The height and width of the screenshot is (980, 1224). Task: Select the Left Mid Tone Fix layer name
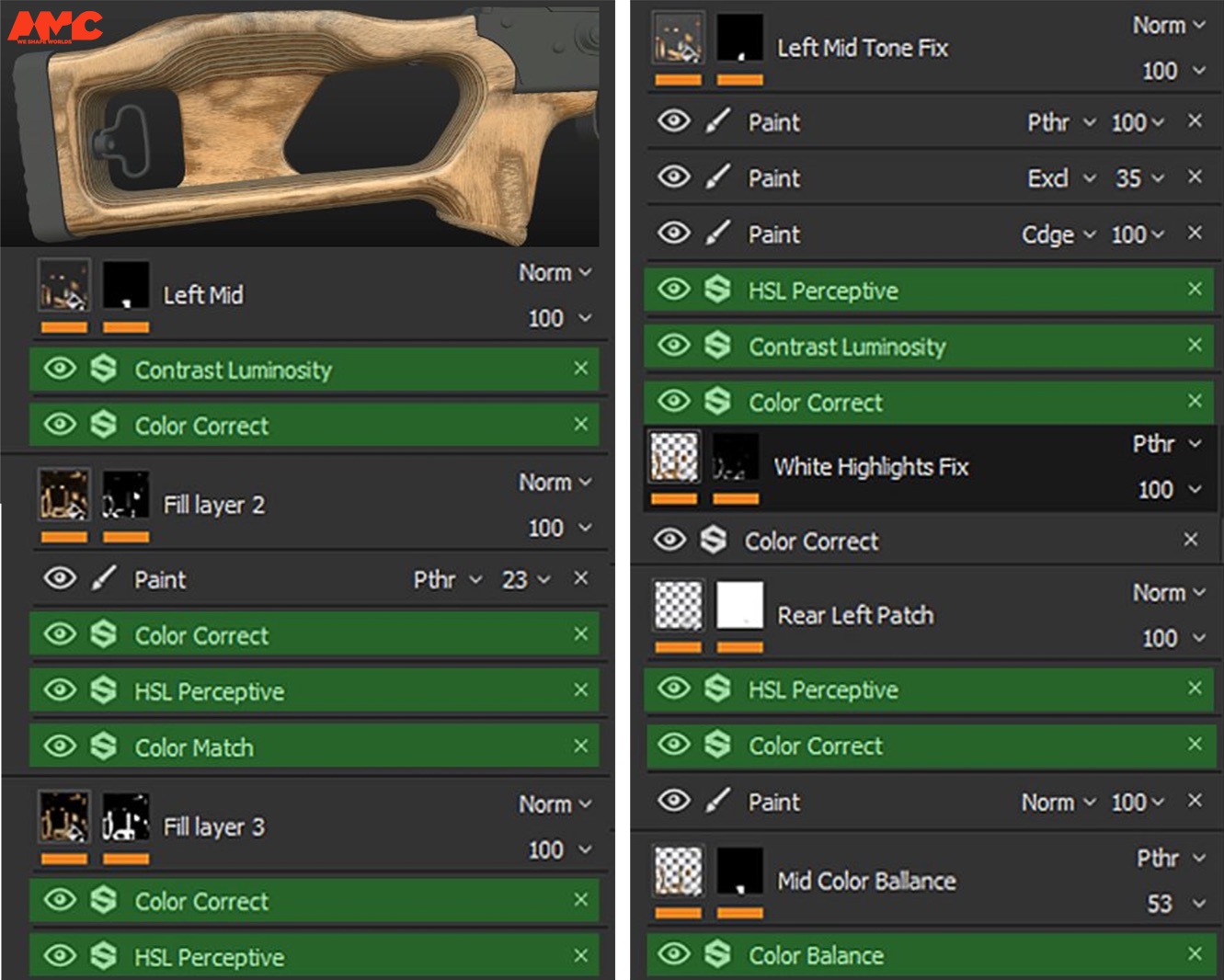pos(862,48)
